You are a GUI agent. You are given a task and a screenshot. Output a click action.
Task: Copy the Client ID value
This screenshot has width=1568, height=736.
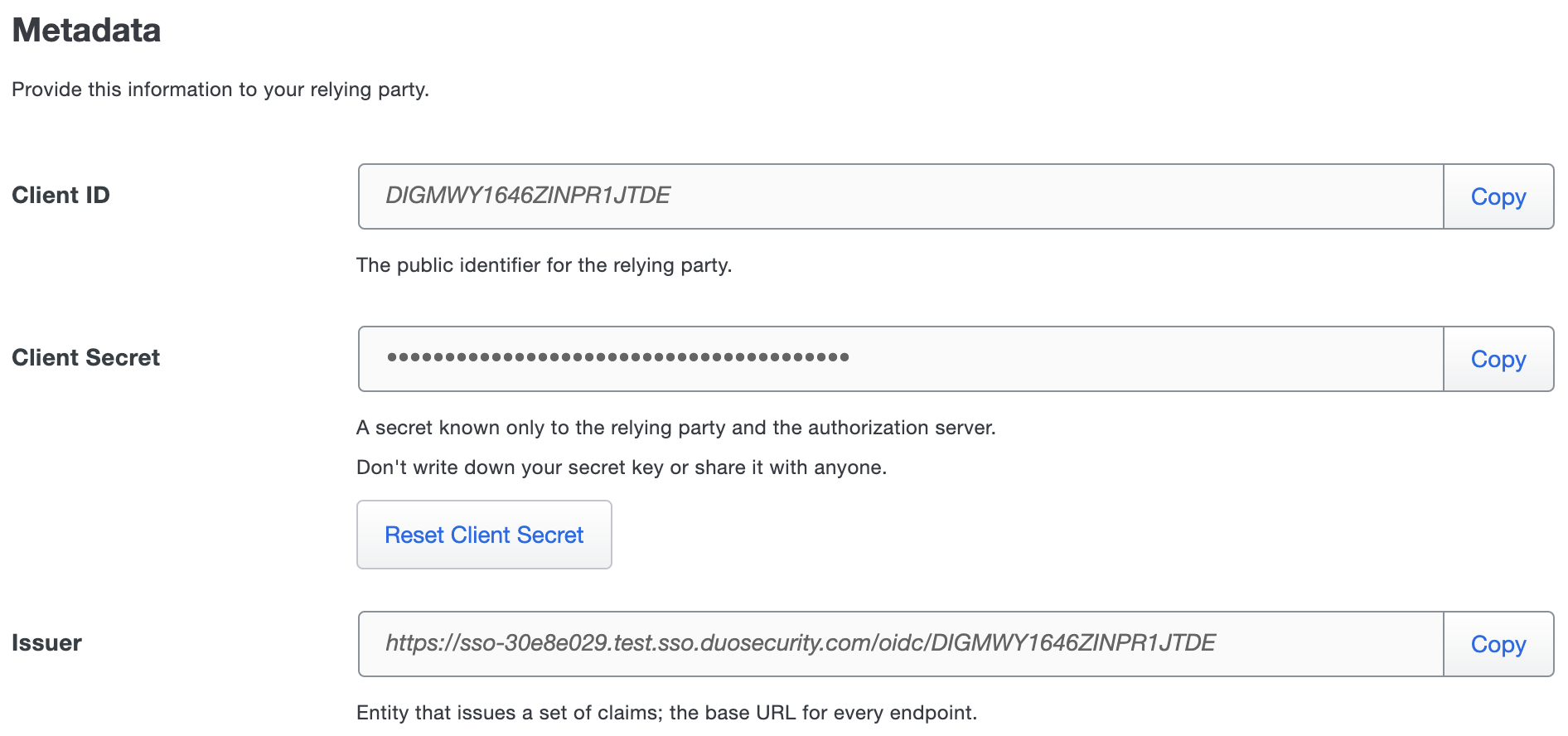(x=1497, y=196)
